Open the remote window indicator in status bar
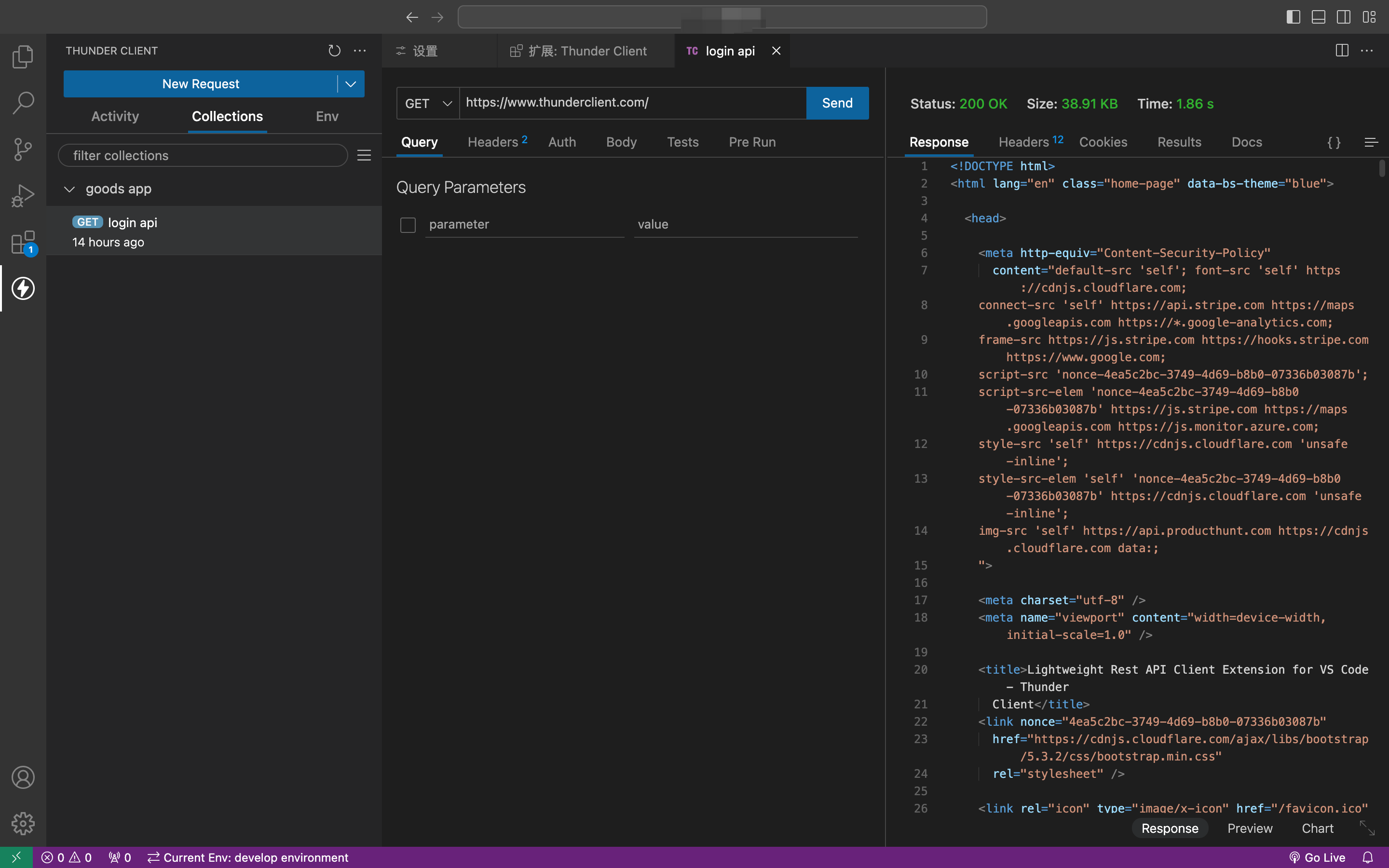 click(16, 857)
